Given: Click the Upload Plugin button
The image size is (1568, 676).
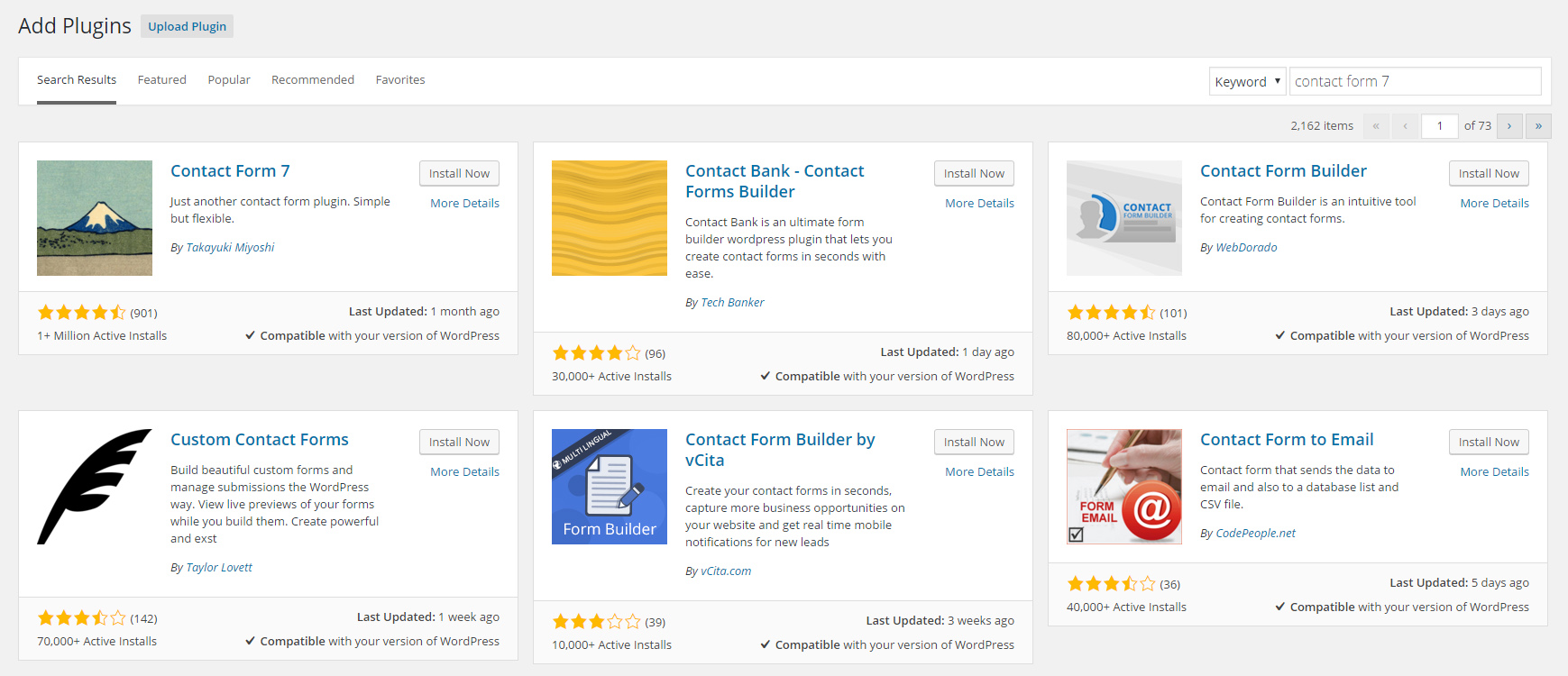Looking at the screenshot, I should point(187,26).
